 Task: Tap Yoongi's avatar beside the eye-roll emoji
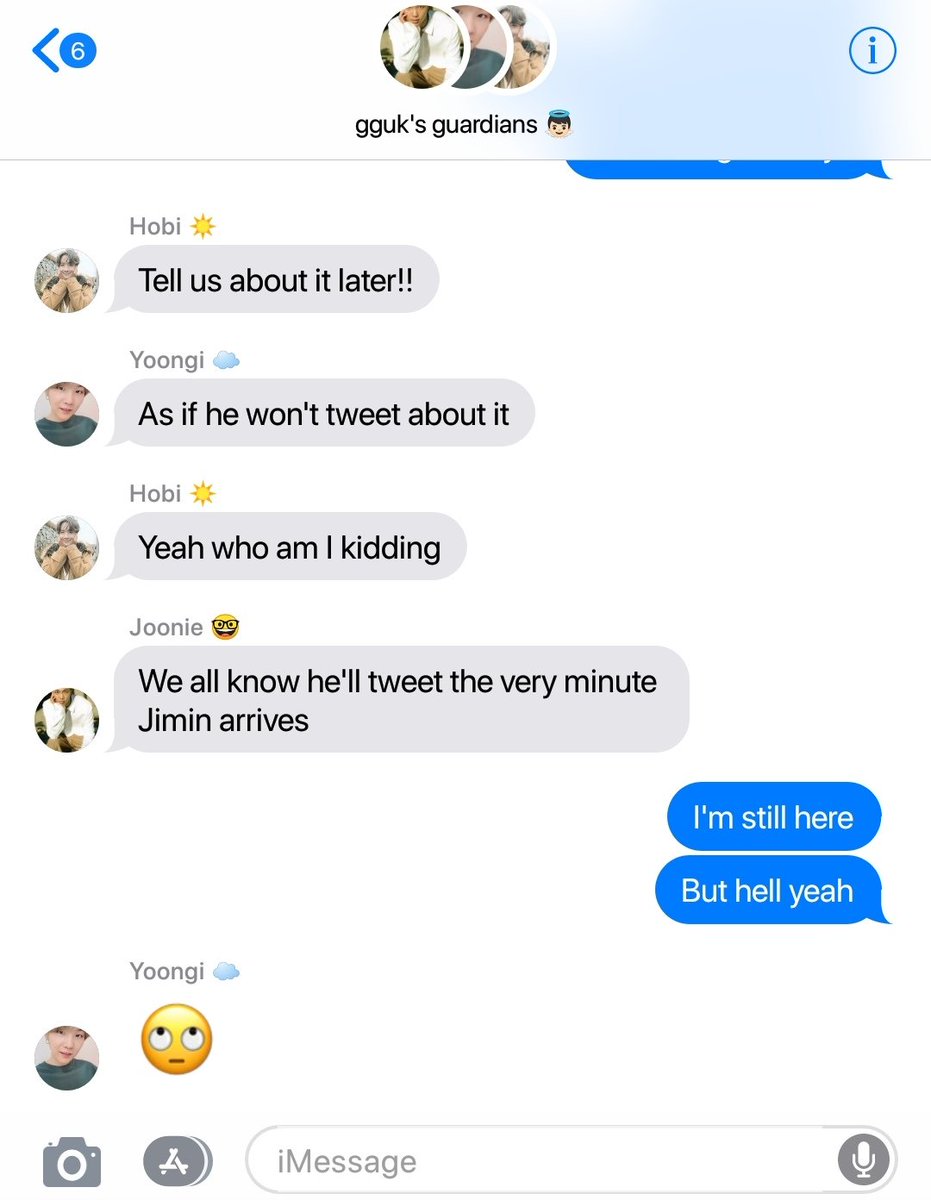pyautogui.click(x=67, y=1057)
